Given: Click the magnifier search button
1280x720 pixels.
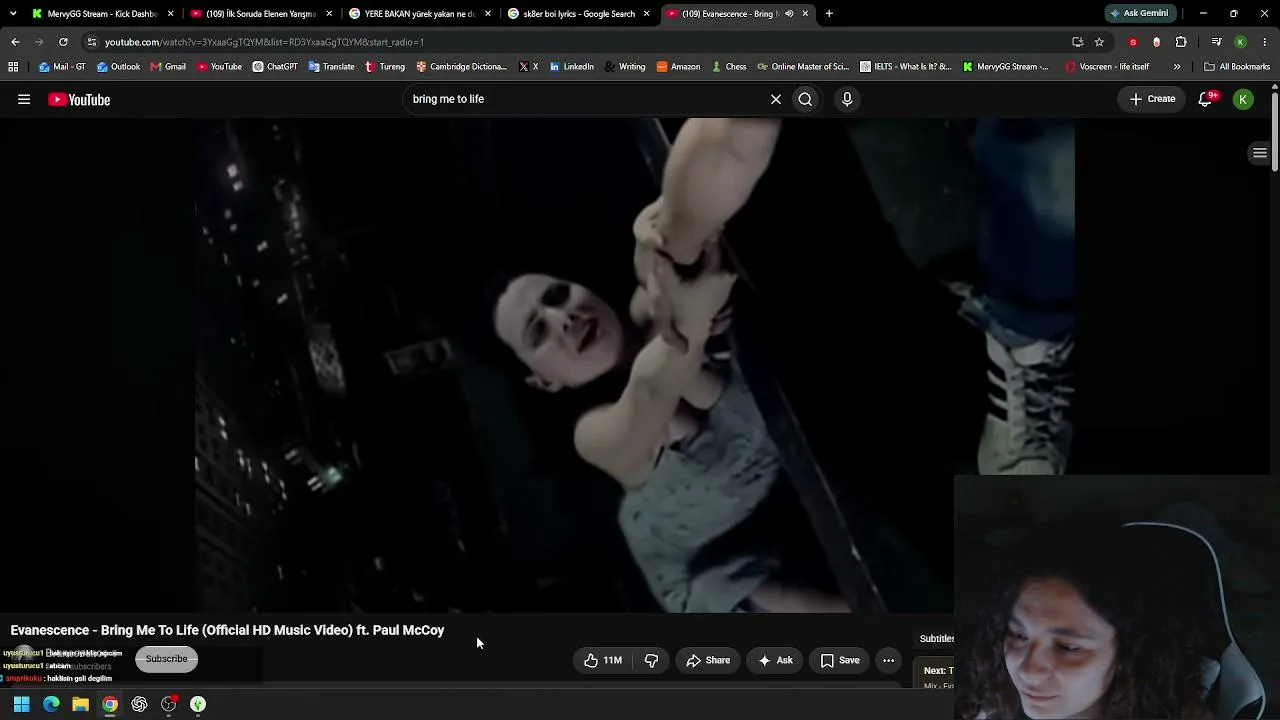Looking at the screenshot, I should point(805,99).
